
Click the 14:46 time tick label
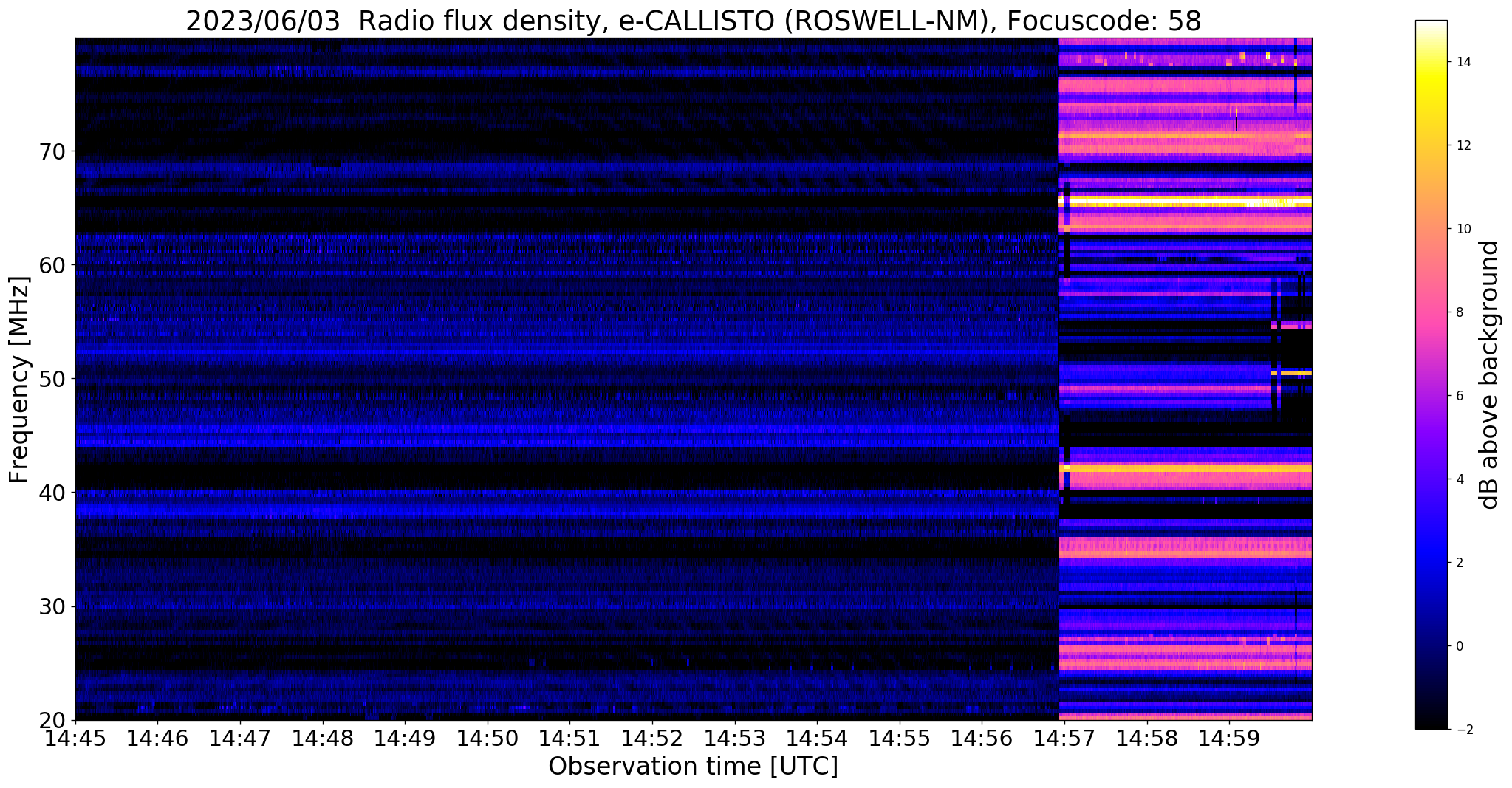[x=157, y=738]
